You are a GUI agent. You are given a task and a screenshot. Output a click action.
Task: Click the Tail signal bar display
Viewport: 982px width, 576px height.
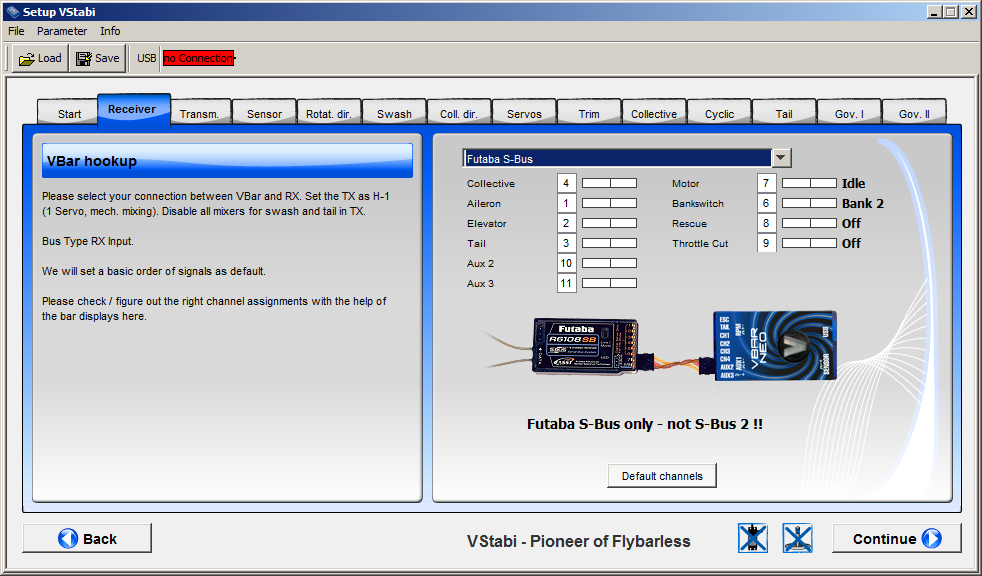pyautogui.click(x=609, y=244)
